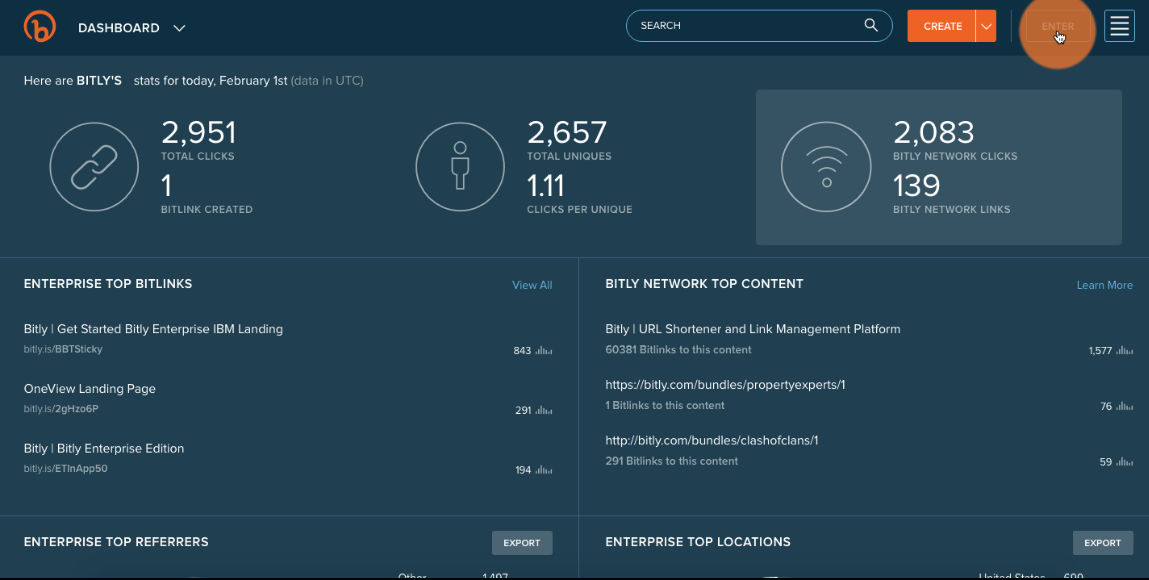Click the Enter button in header
This screenshot has height=580, width=1149.
tap(1057, 26)
